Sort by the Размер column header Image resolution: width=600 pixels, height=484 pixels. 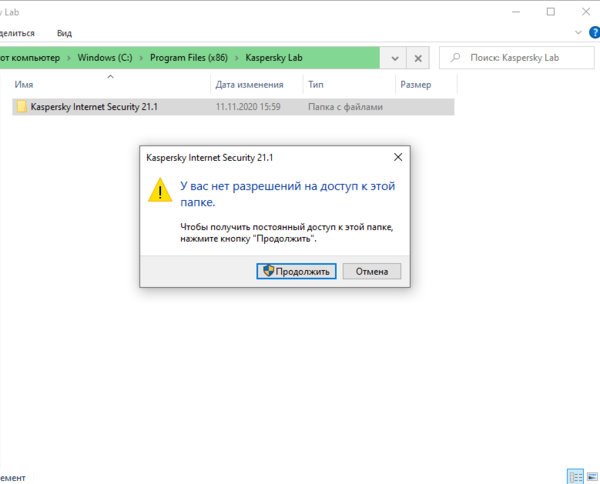click(416, 85)
